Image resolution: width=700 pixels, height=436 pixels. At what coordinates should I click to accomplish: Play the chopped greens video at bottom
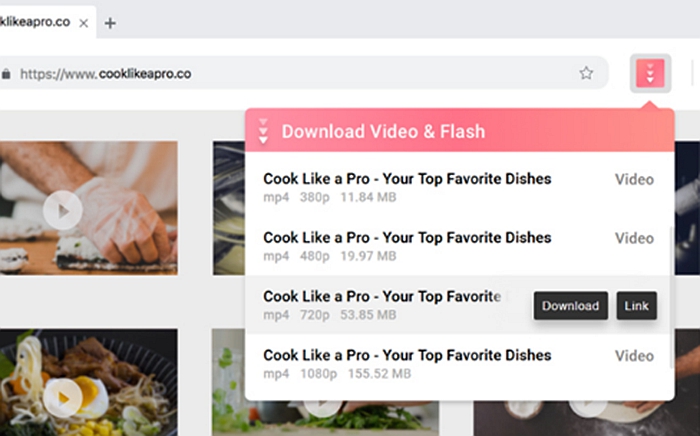coord(323,405)
